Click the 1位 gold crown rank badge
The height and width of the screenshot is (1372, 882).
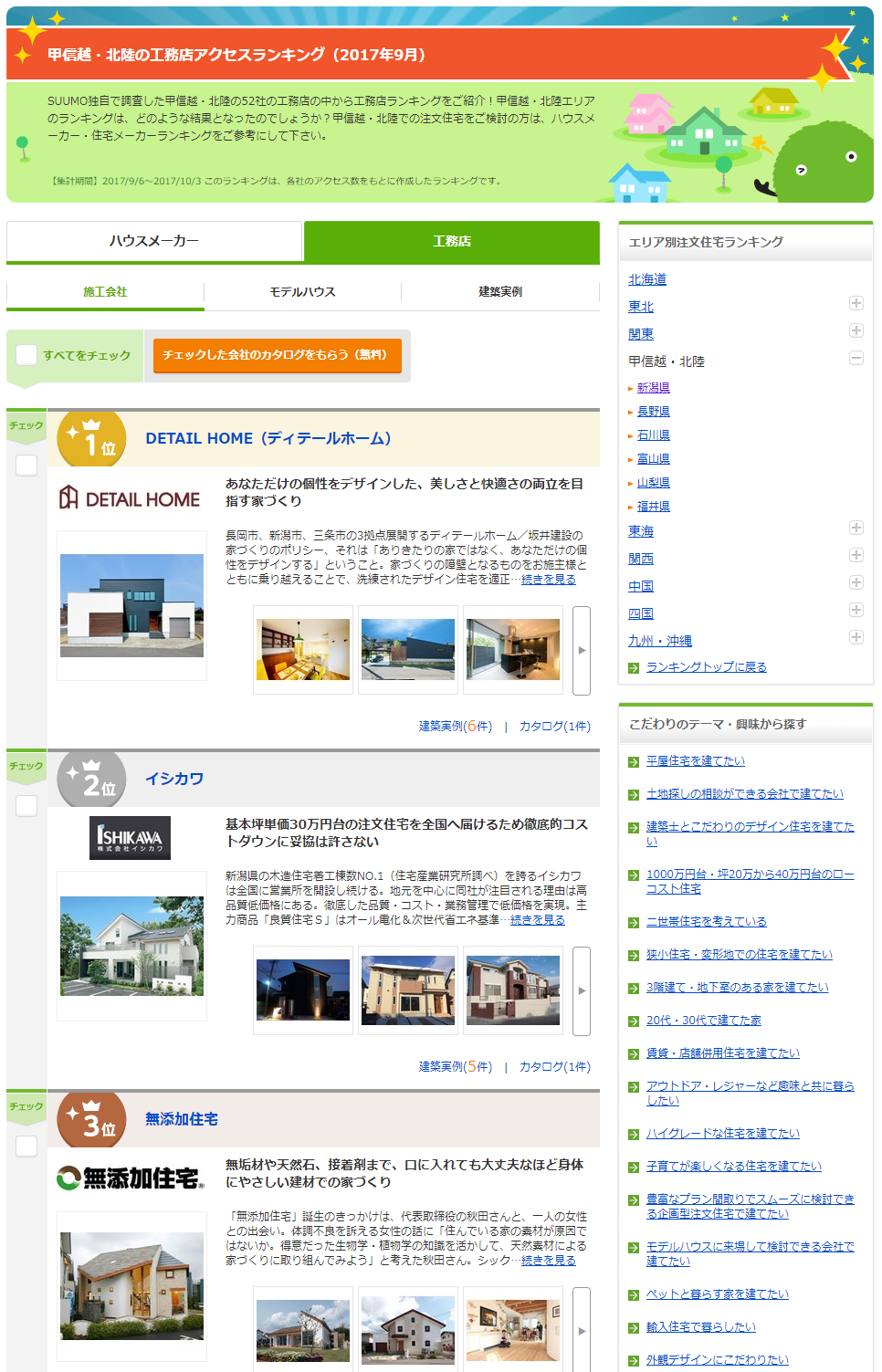point(91,440)
